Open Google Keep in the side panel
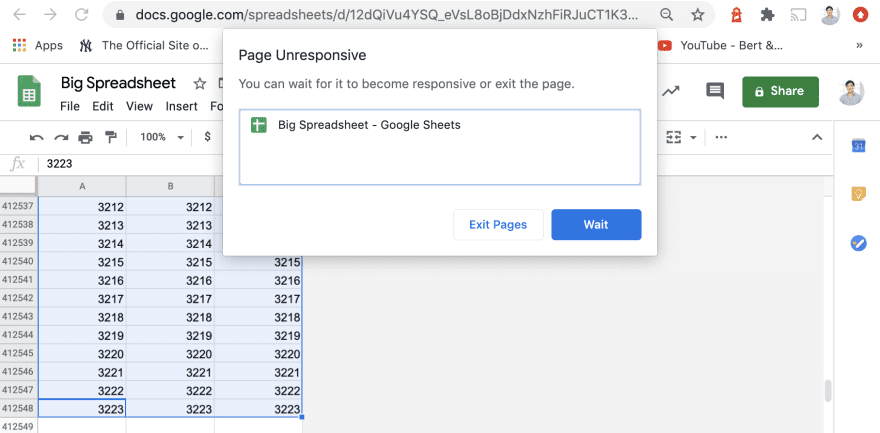880x433 pixels. [x=858, y=194]
